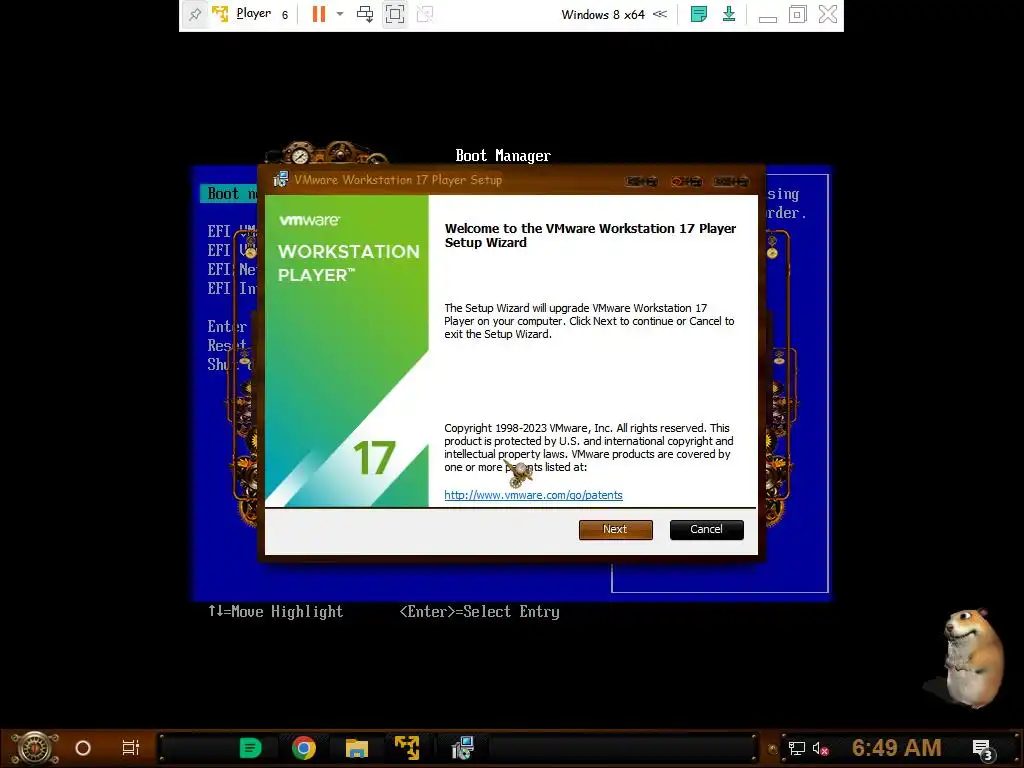Viewport: 1024px width, 768px height.
Task: Click the Welcome to VMware Workstation heading
Action: coord(590,235)
